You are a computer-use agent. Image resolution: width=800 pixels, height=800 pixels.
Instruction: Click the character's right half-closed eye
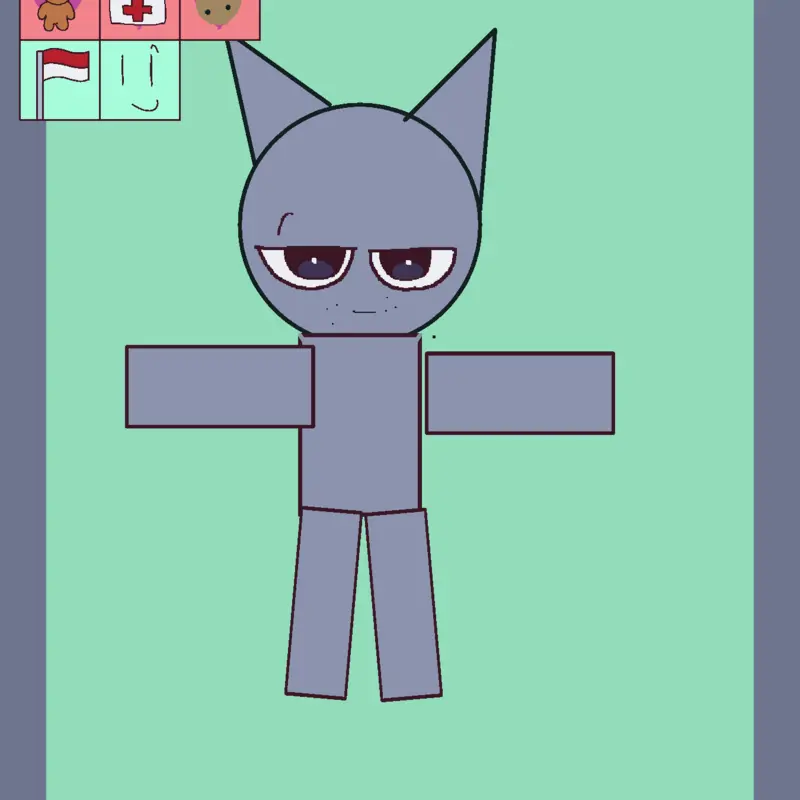pyautogui.click(x=412, y=267)
